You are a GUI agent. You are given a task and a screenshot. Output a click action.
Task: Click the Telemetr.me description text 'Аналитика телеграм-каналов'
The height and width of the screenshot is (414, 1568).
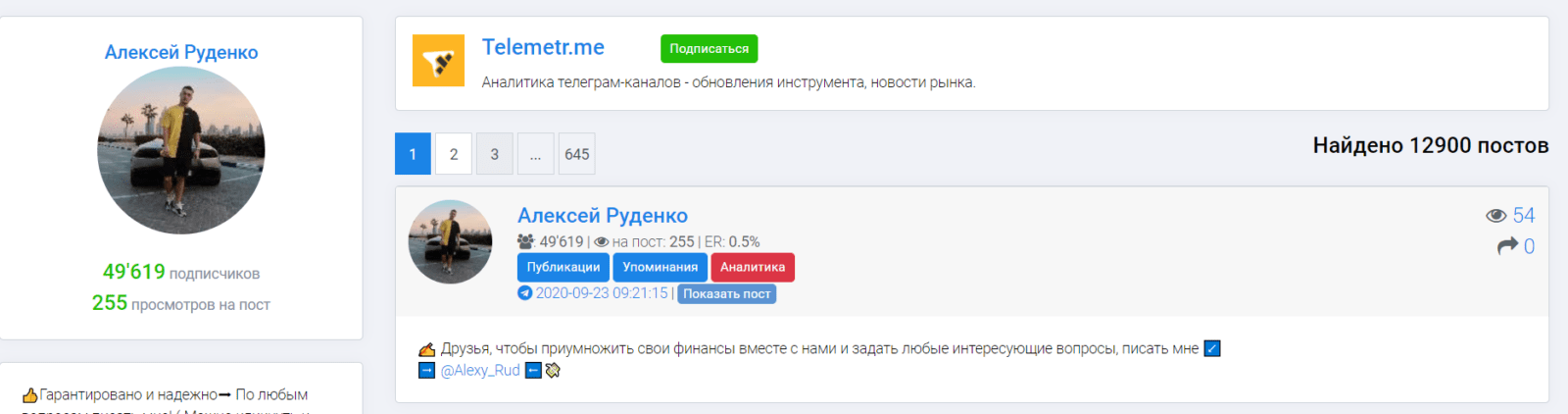(x=585, y=82)
